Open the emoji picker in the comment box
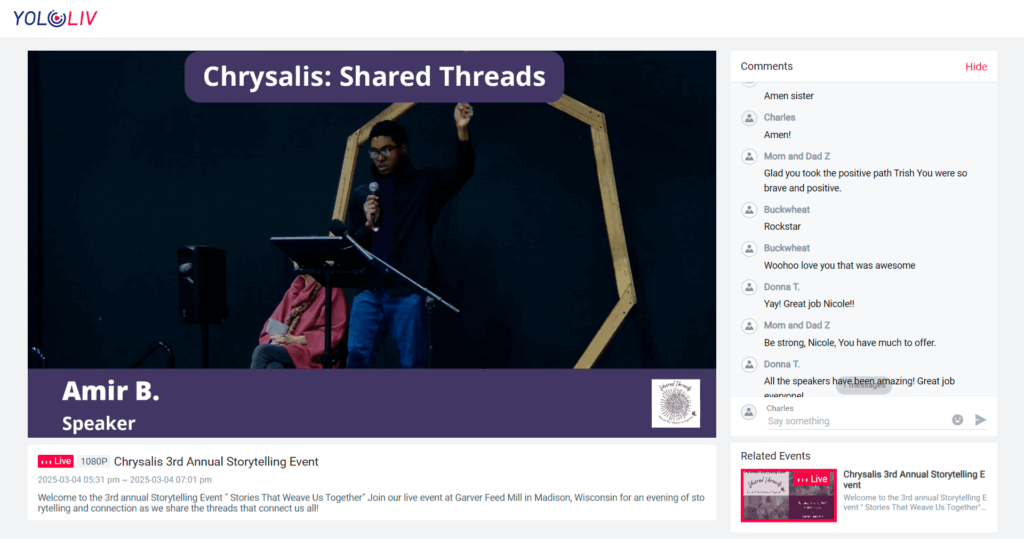The image size is (1024, 539). point(957,420)
